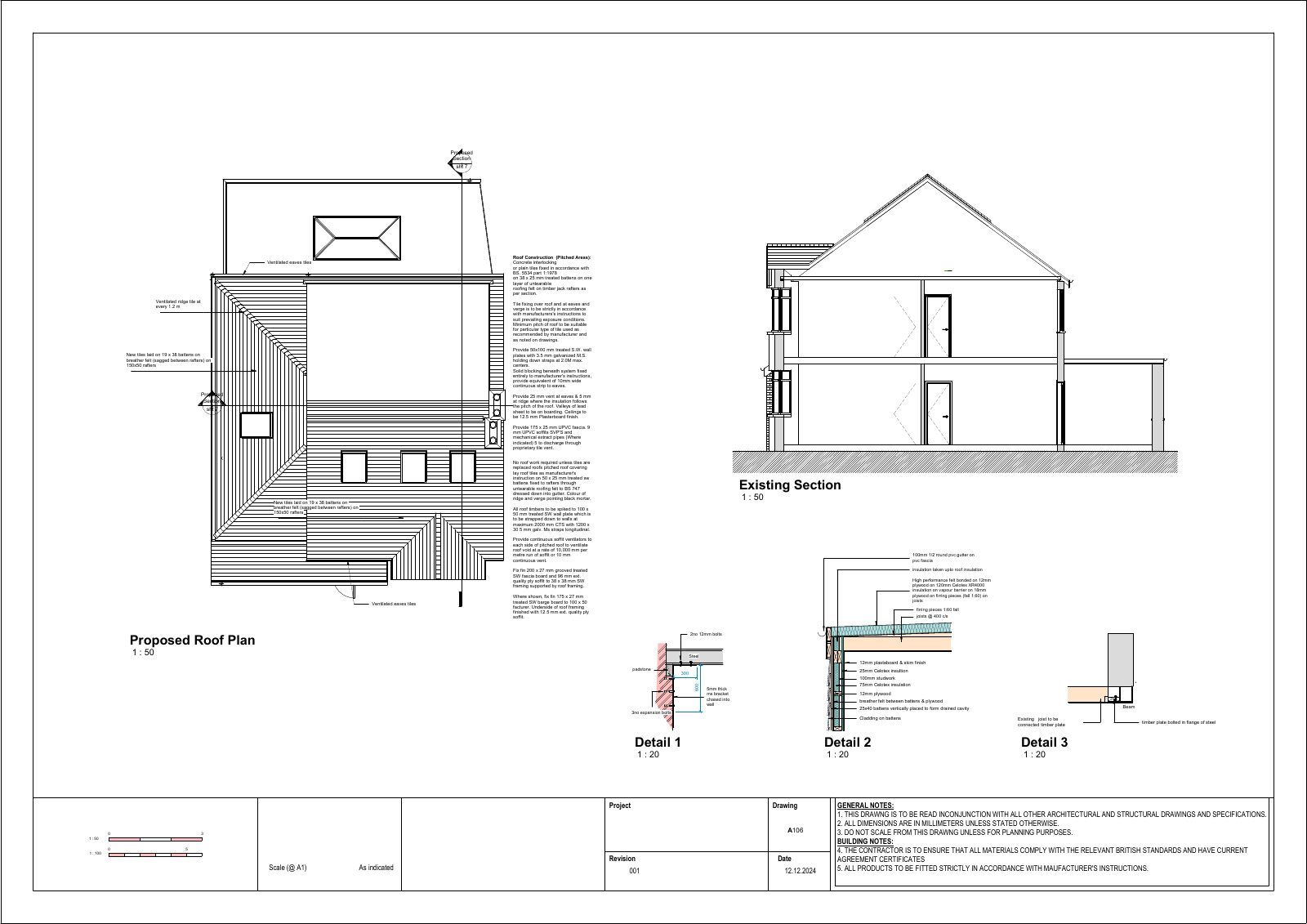1307x924 pixels.
Task: Click the "Cladding on battens" label
Action: [880, 718]
